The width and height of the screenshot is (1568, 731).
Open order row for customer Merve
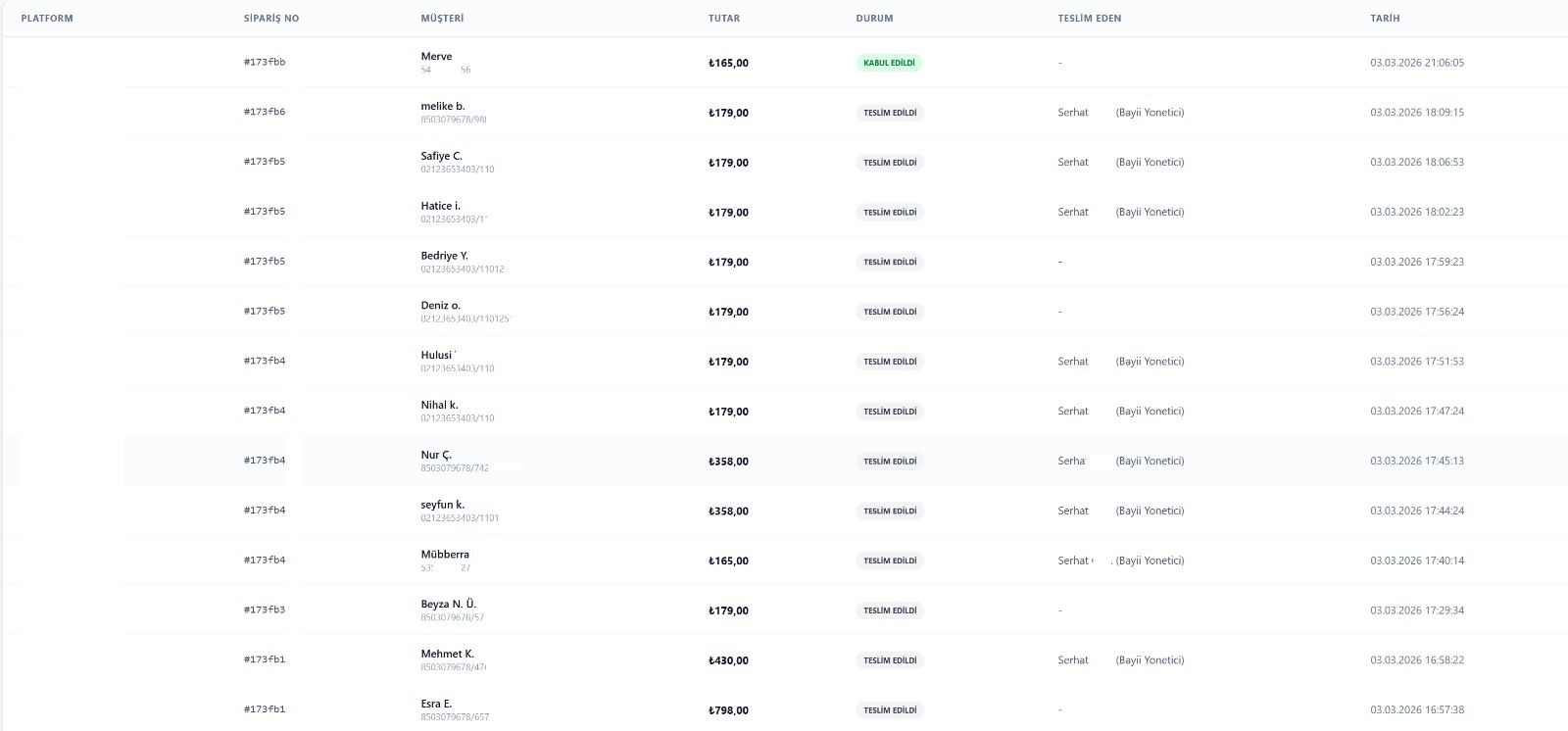click(x=784, y=63)
